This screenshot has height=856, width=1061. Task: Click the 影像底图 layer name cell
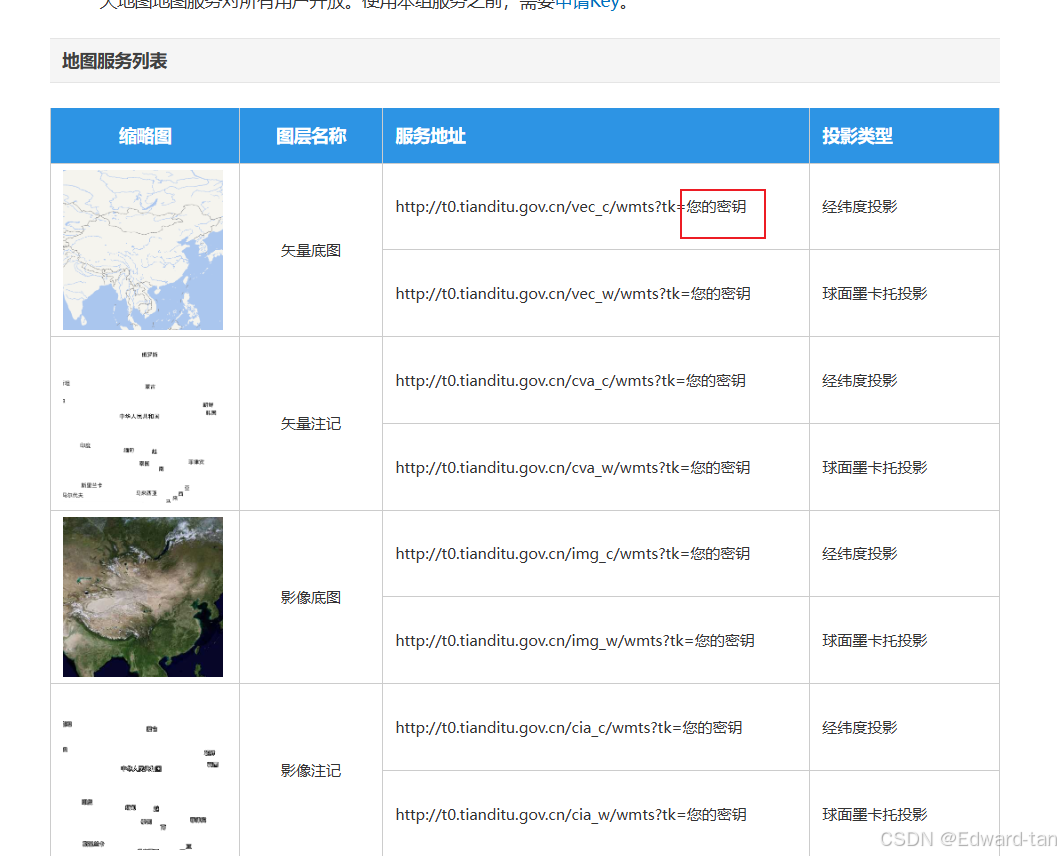[x=311, y=598]
